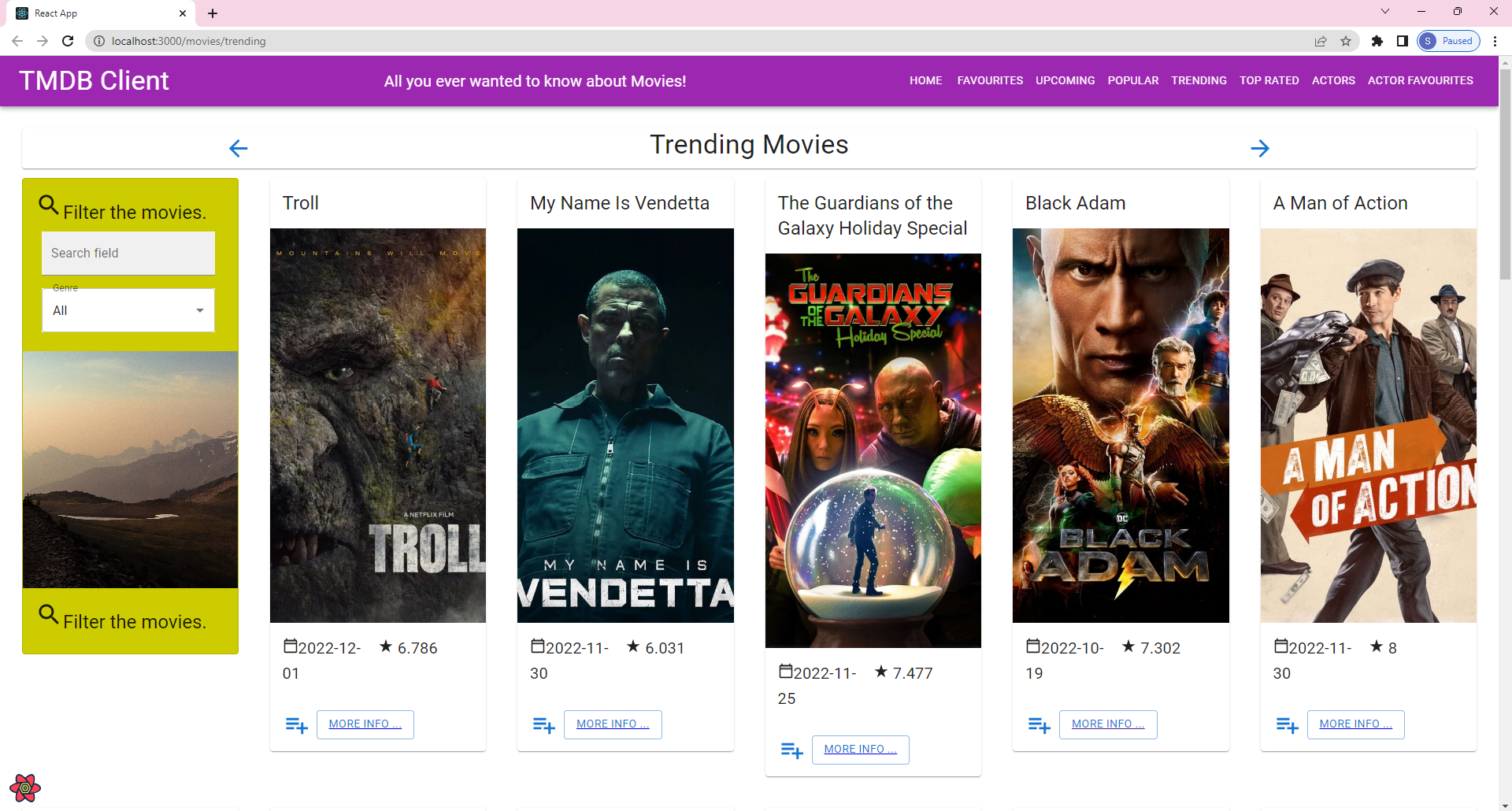Open the TRENDING movies page
Viewport: 1512px width, 811px height.
[1199, 80]
